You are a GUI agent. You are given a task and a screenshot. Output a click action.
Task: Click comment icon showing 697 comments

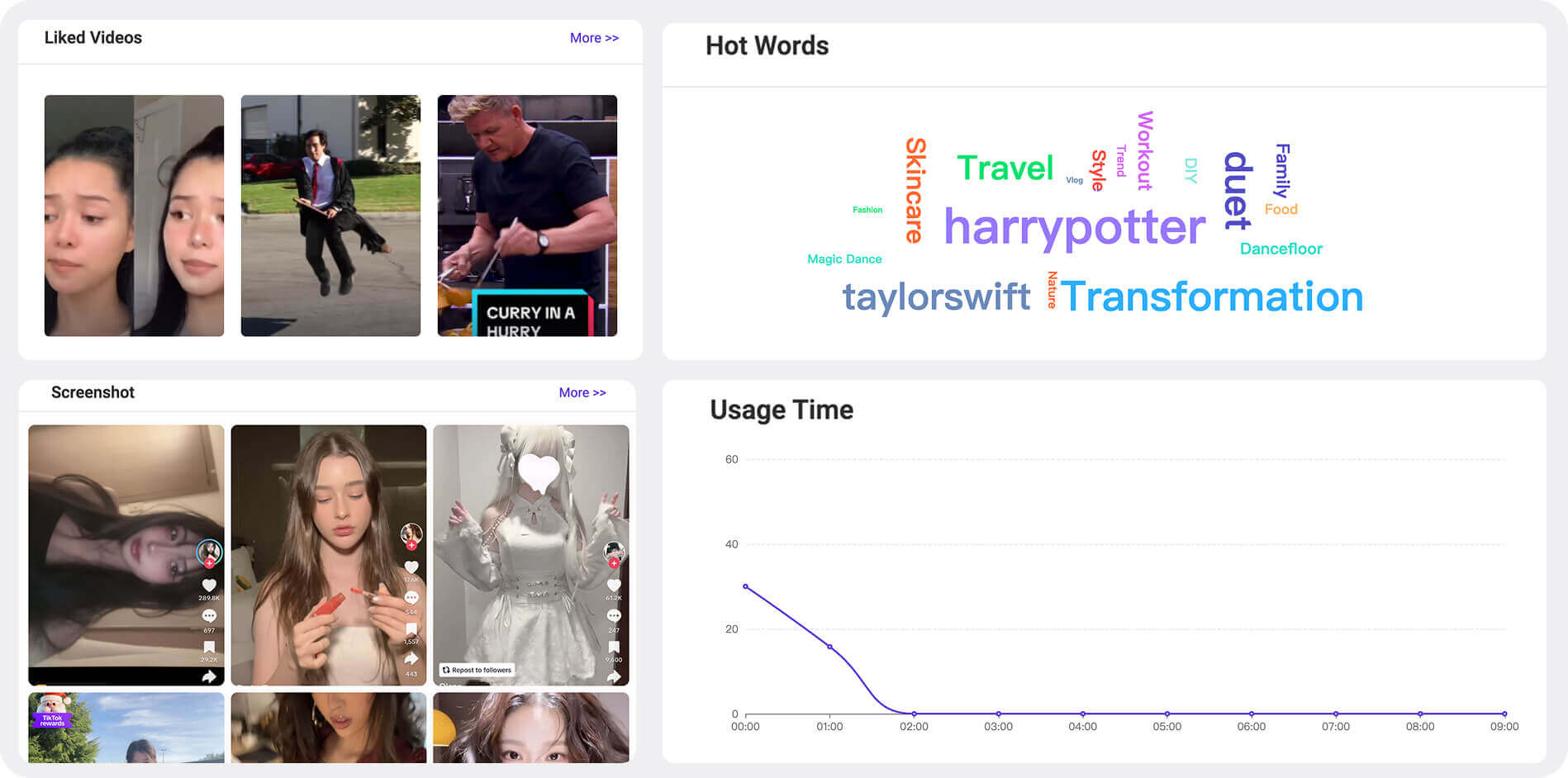coord(209,616)
